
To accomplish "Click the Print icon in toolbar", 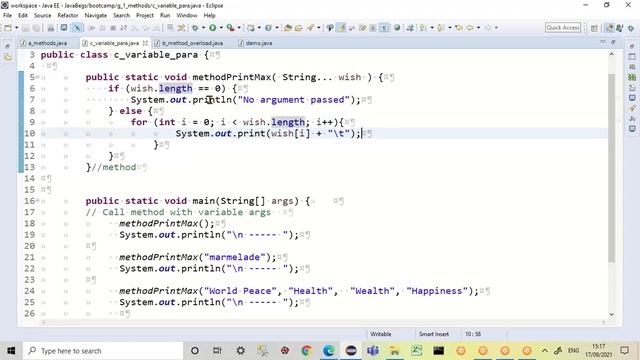I will click(x=51, y=28).
